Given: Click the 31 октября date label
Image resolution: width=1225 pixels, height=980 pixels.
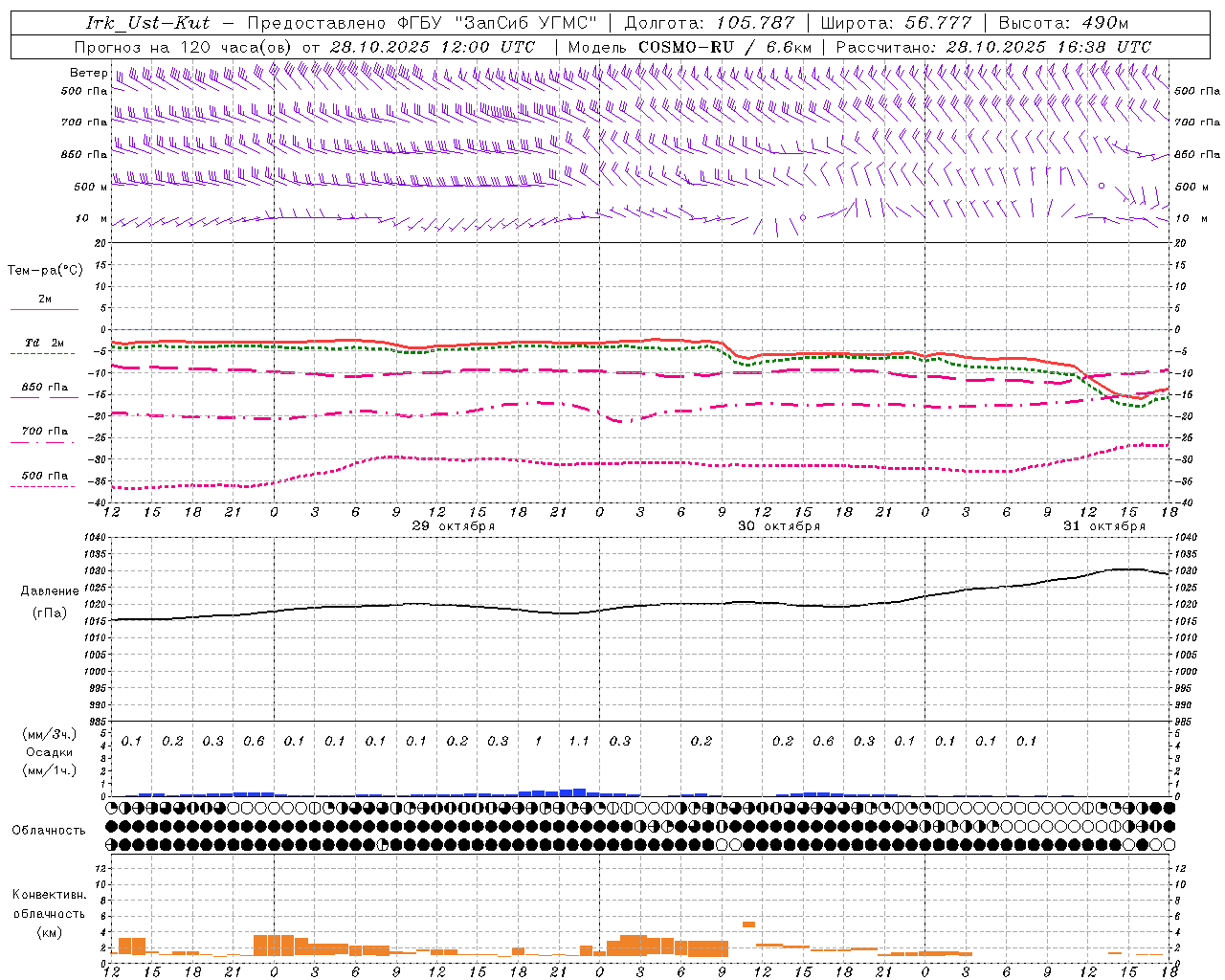Looking at the screenshot, I should tap(1103, 526).
